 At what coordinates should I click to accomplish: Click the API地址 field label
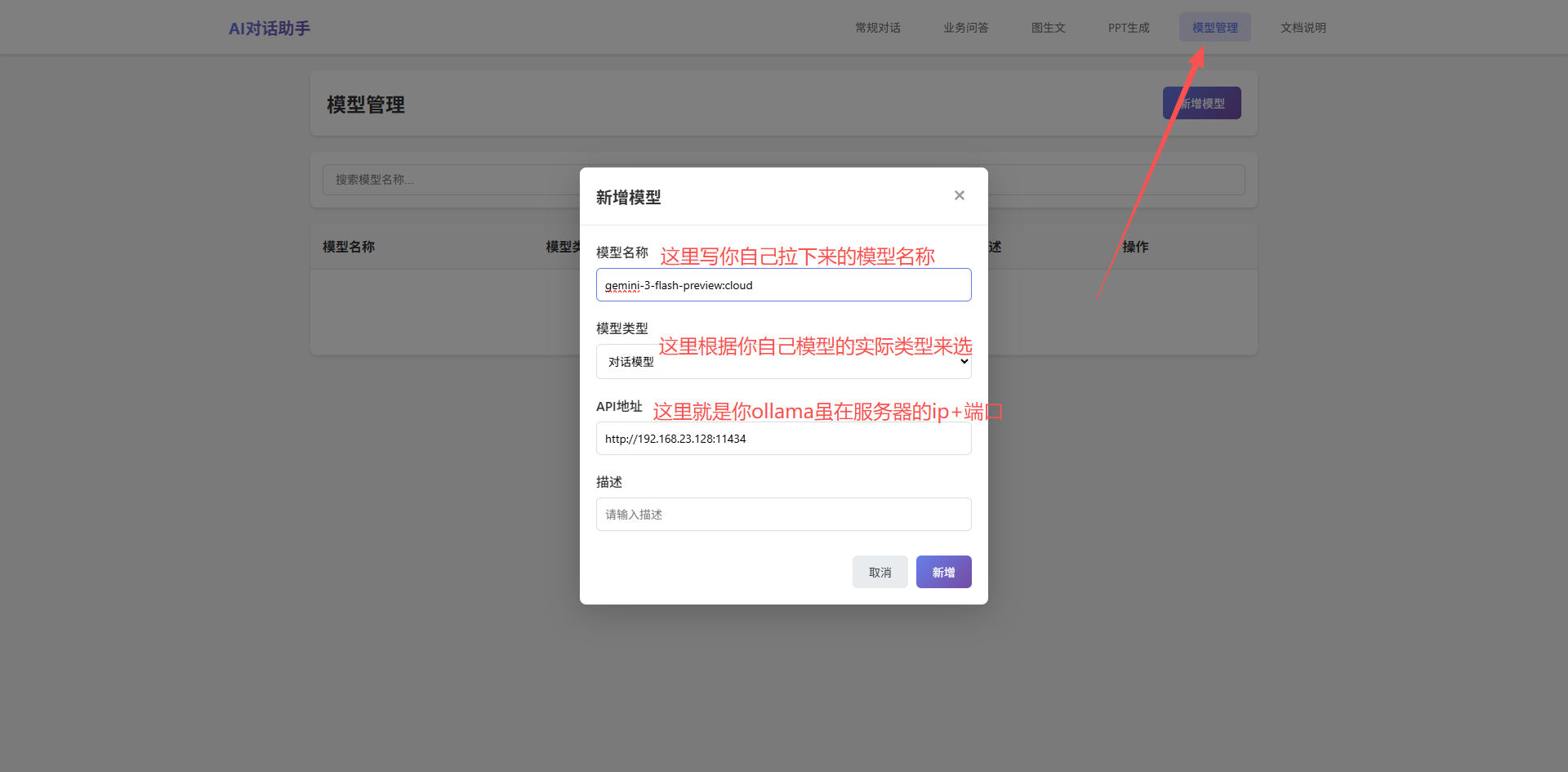pos(619,406)
